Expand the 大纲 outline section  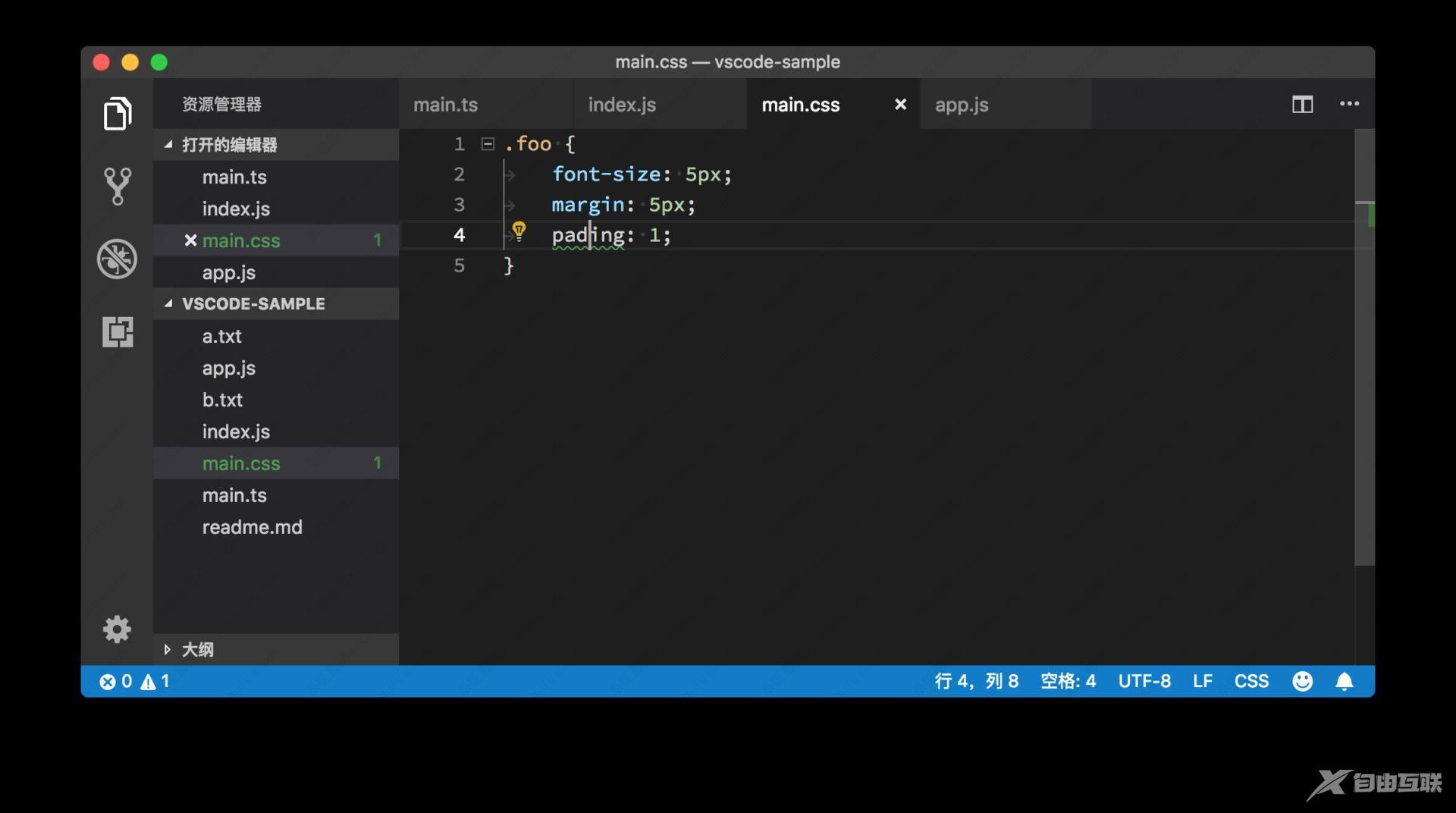pyautogui.click(x=276, y=649)
